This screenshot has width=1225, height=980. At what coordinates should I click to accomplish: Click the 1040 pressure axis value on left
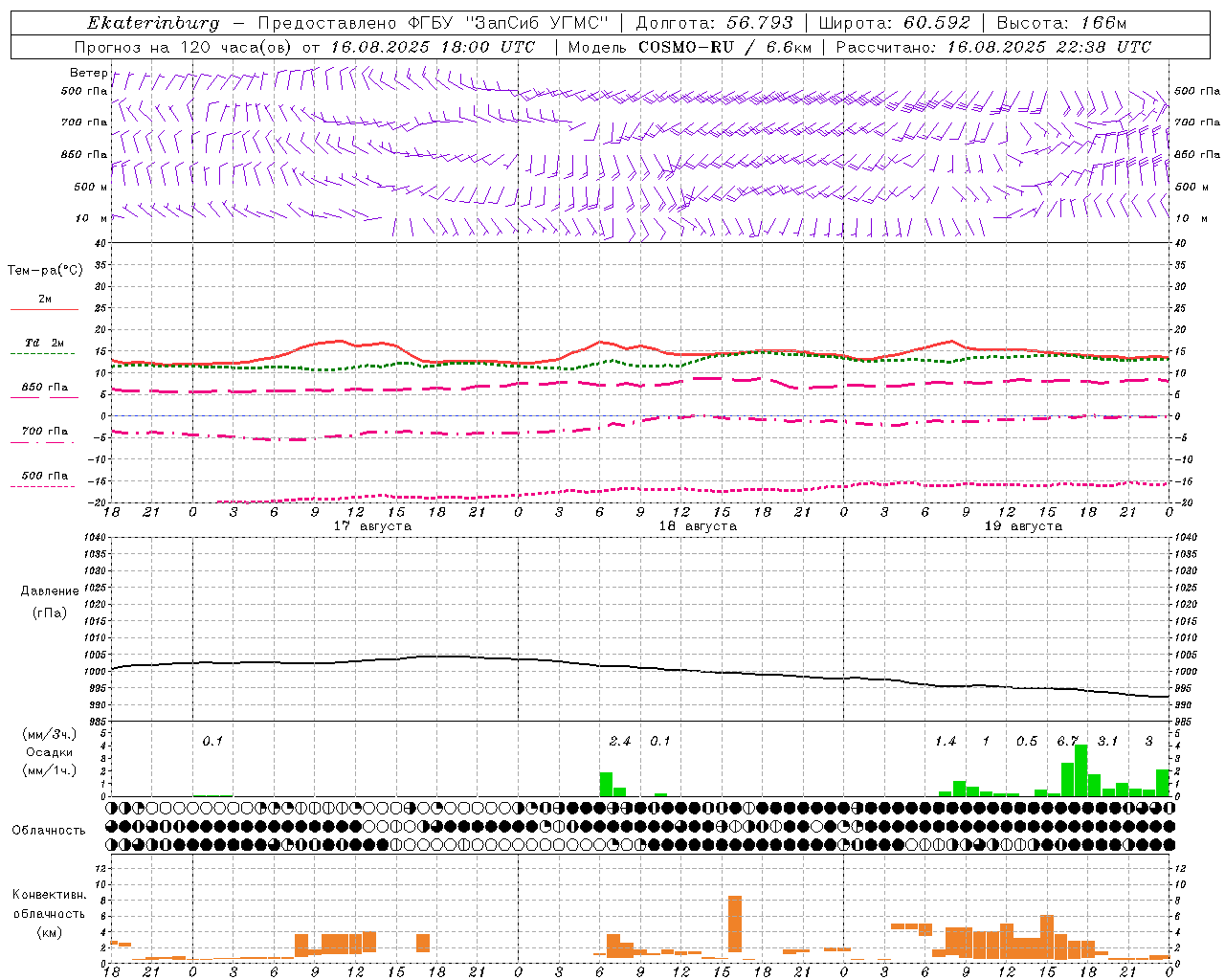click(94, 538)
